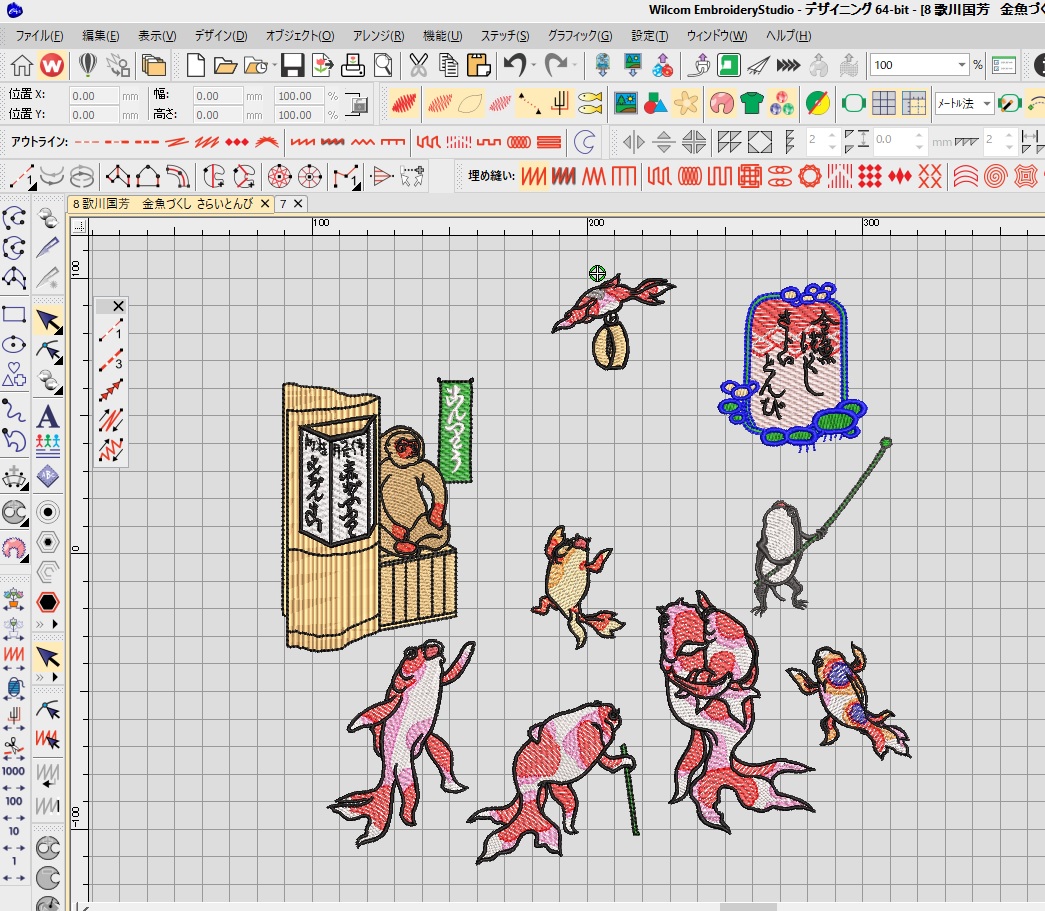Open the zoom percentage dropdown showing 100
Screen dimensions: 1045x911
click(x=962, y=65)
